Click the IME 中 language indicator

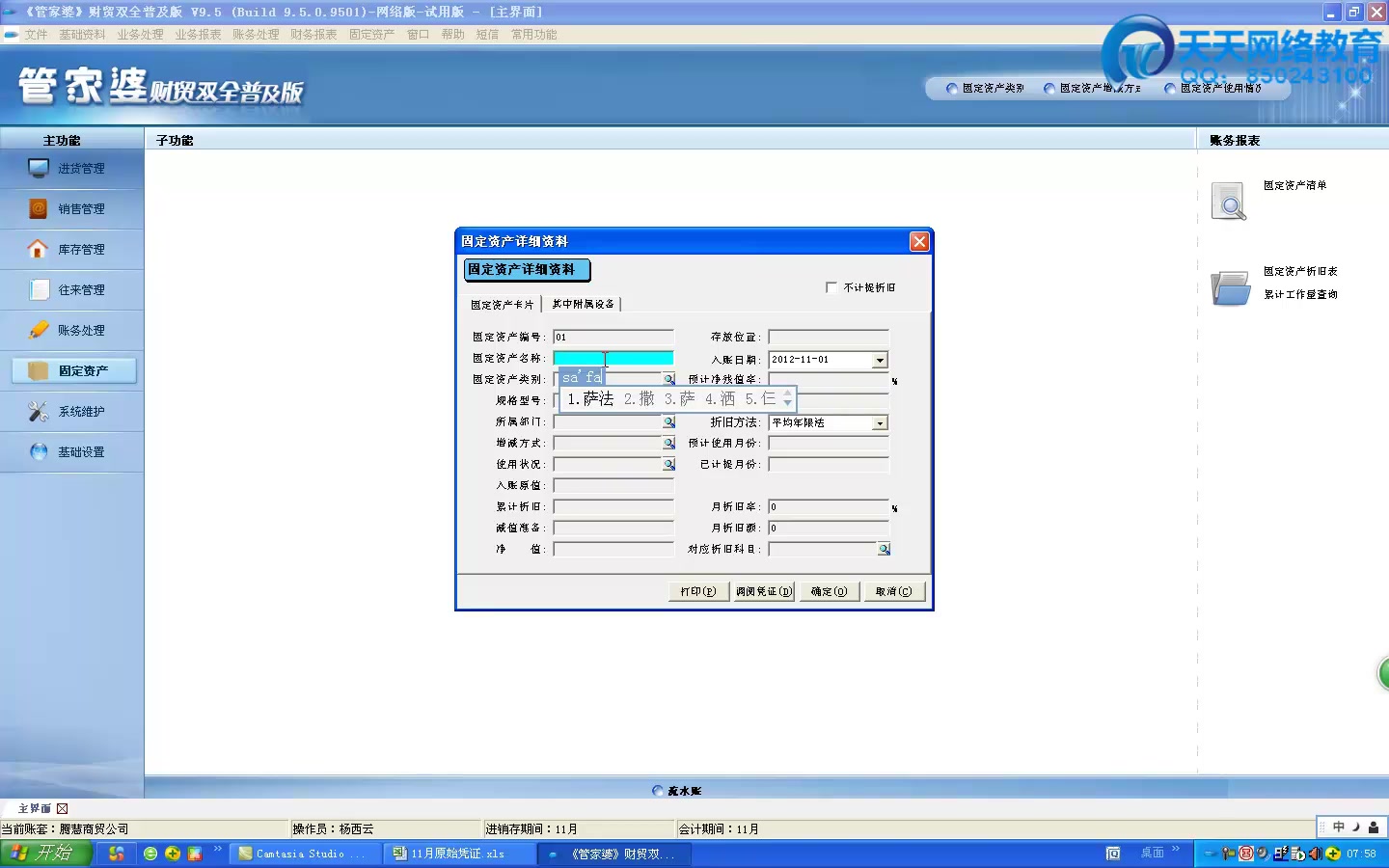[x=1339, y=827]
